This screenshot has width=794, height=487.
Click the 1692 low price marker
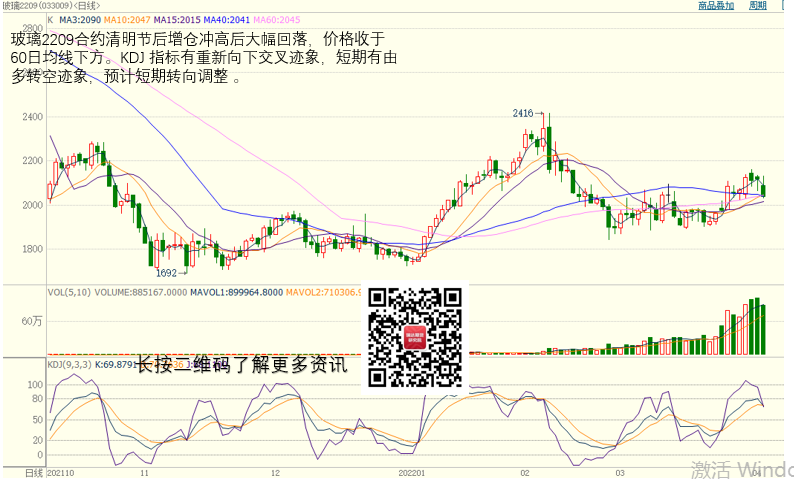pyautogui.click(x=166, y=272)
